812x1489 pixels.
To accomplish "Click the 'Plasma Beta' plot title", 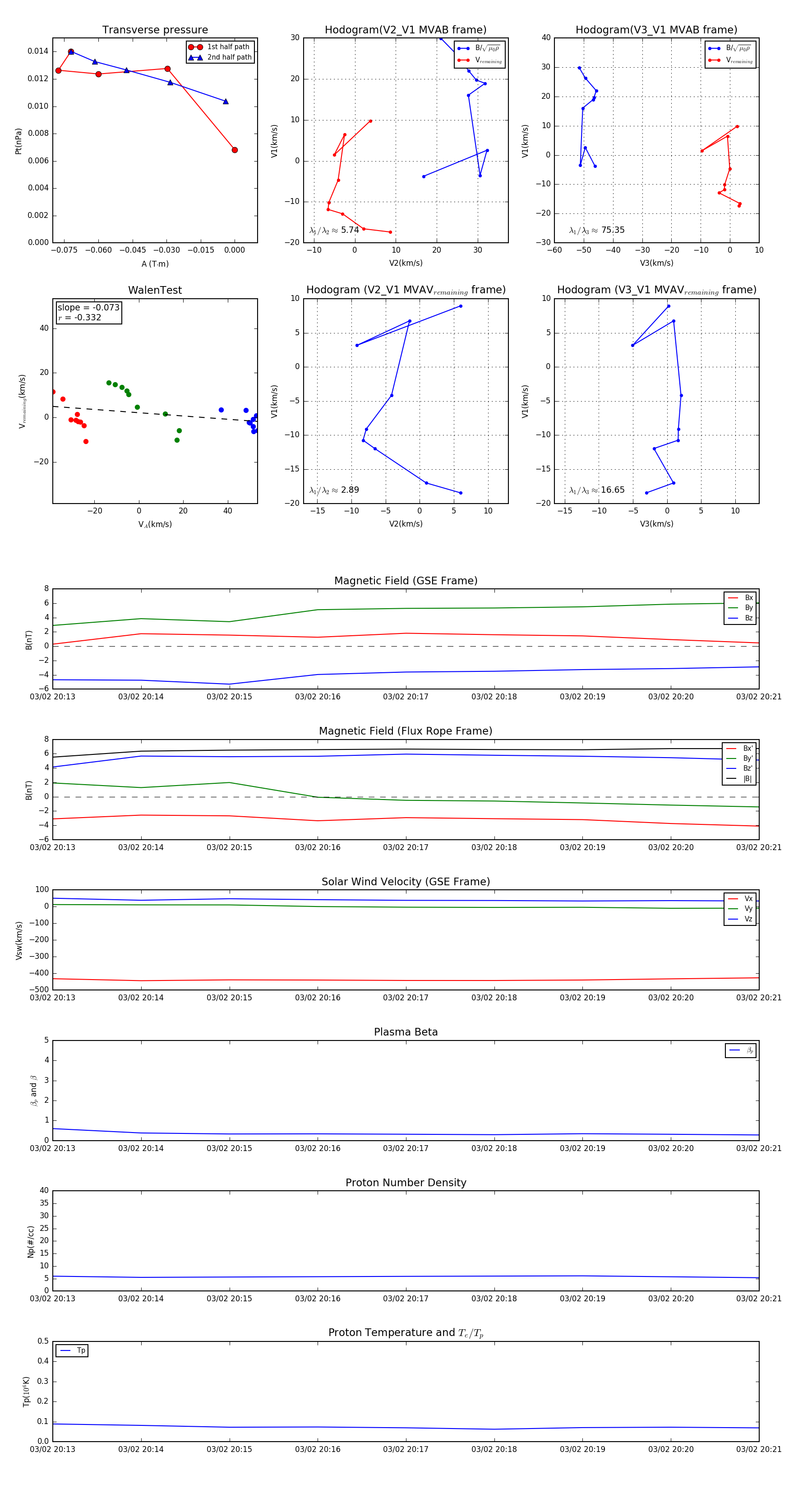I will pos(406,1032).
